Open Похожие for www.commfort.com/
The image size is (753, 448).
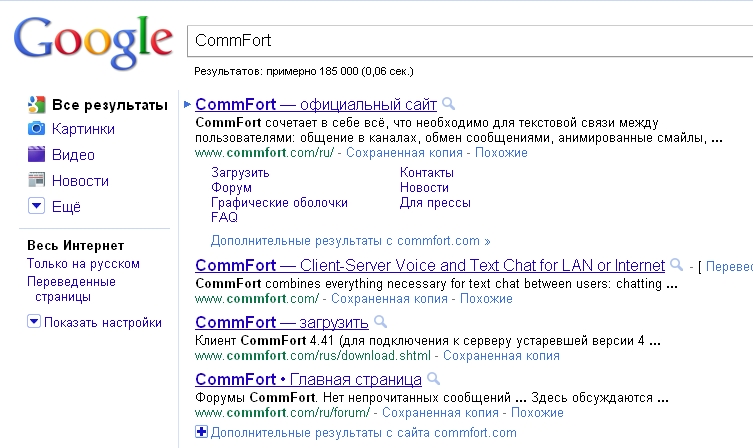(x=486, y=299)
